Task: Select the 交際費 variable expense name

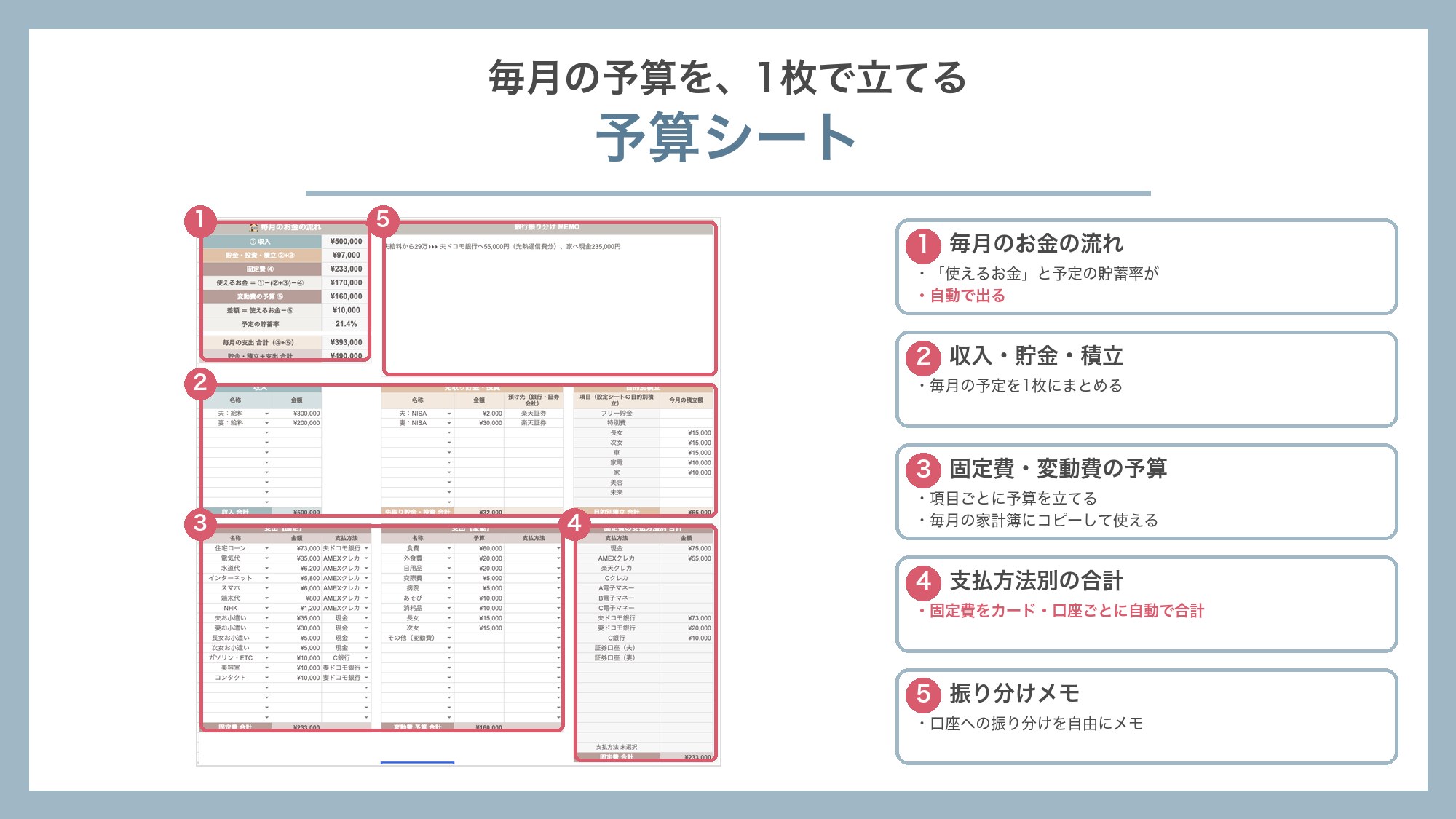Action: coord(413,579)
